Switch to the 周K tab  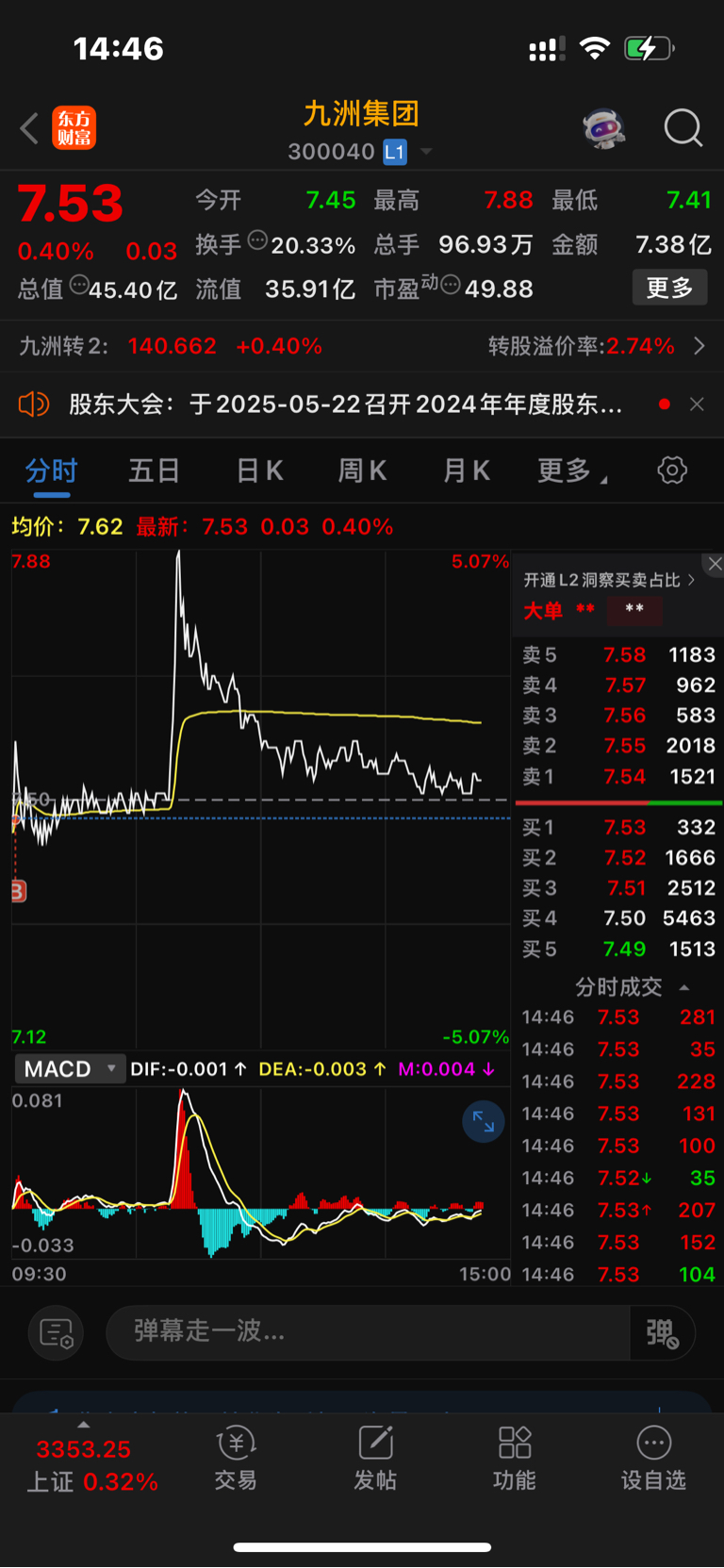362,470
